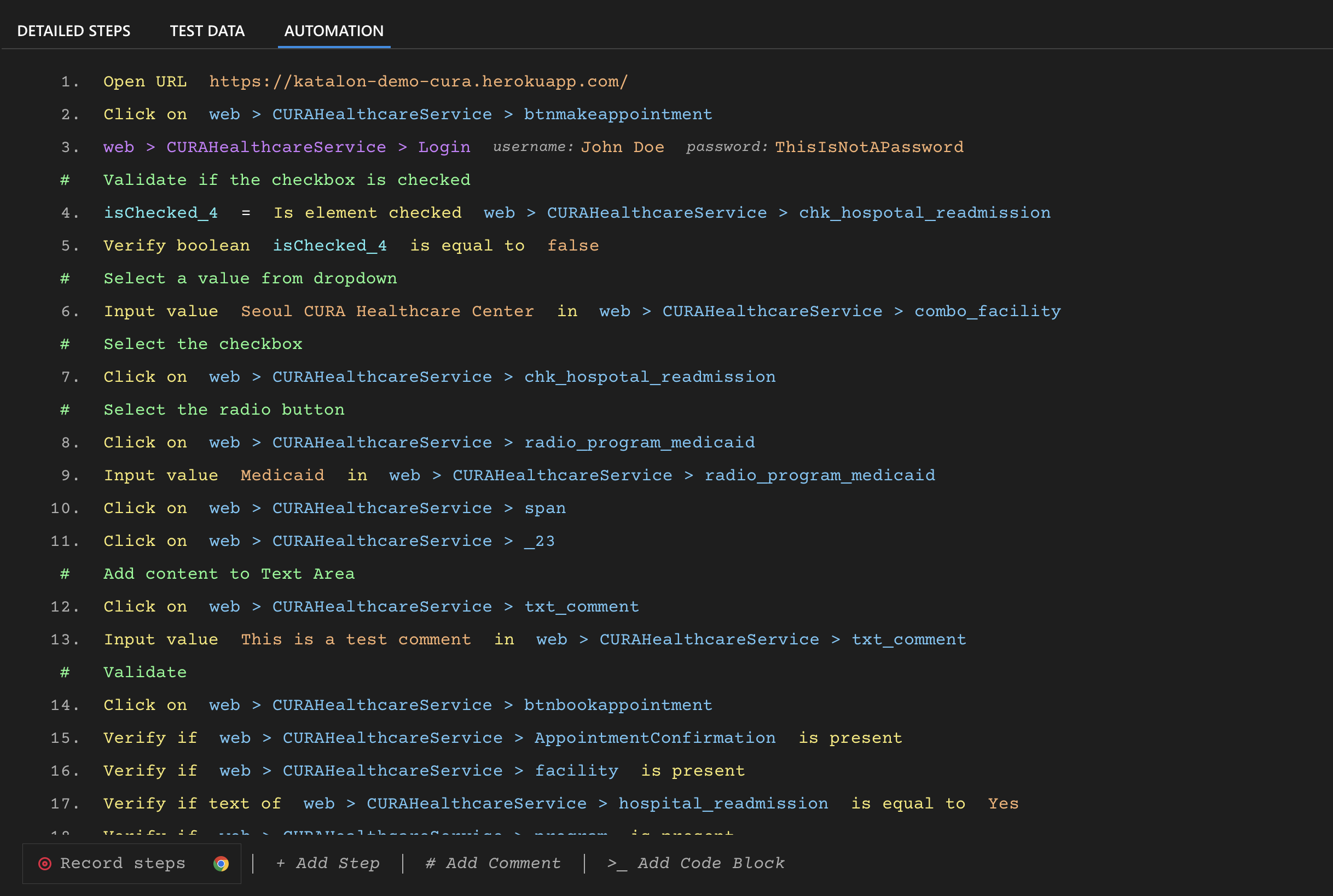Click combo_facility object in step 6
This screenshot has height=896, width=1333.
tap(987, 311)
